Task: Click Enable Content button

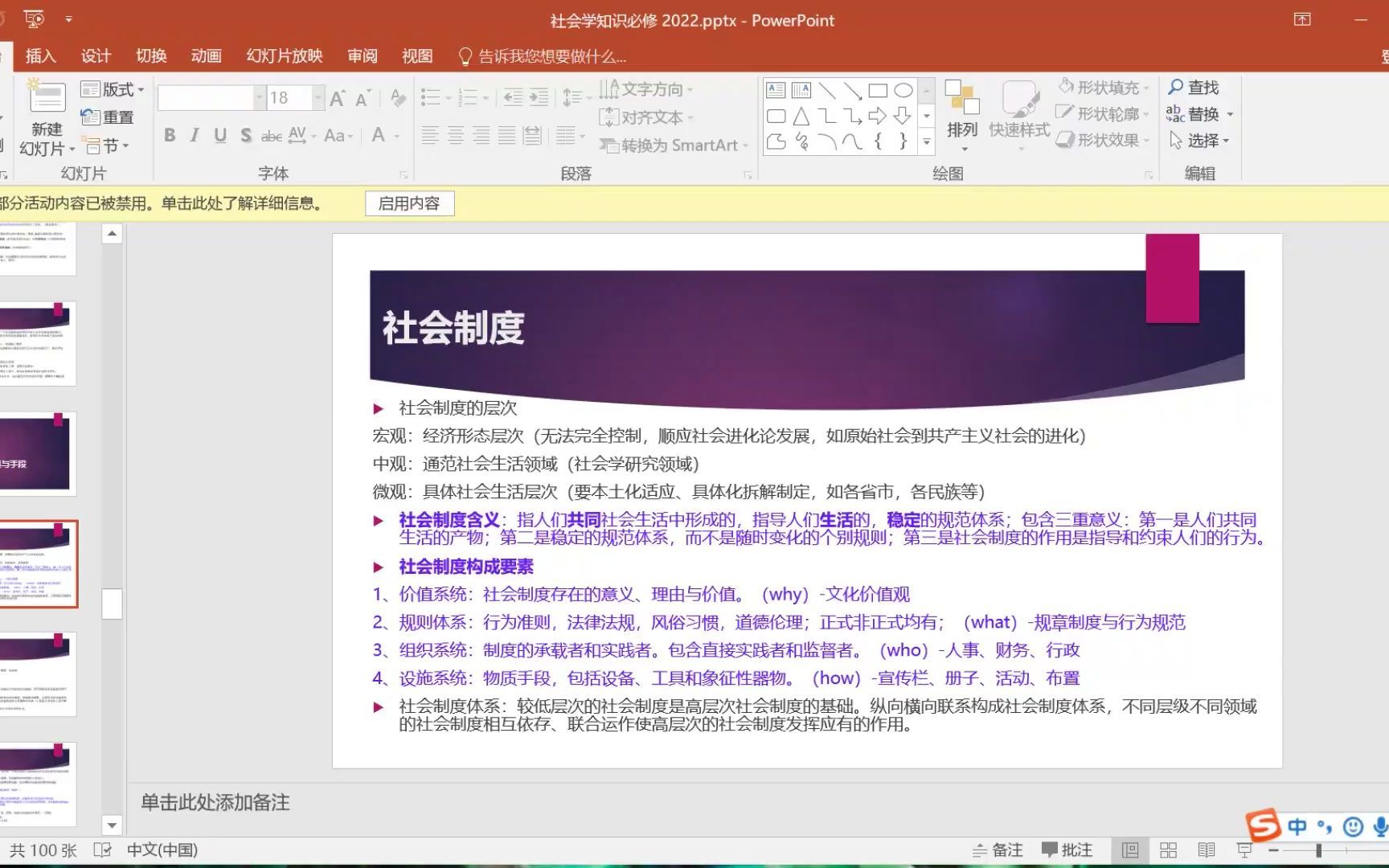Action: [409, 203]
